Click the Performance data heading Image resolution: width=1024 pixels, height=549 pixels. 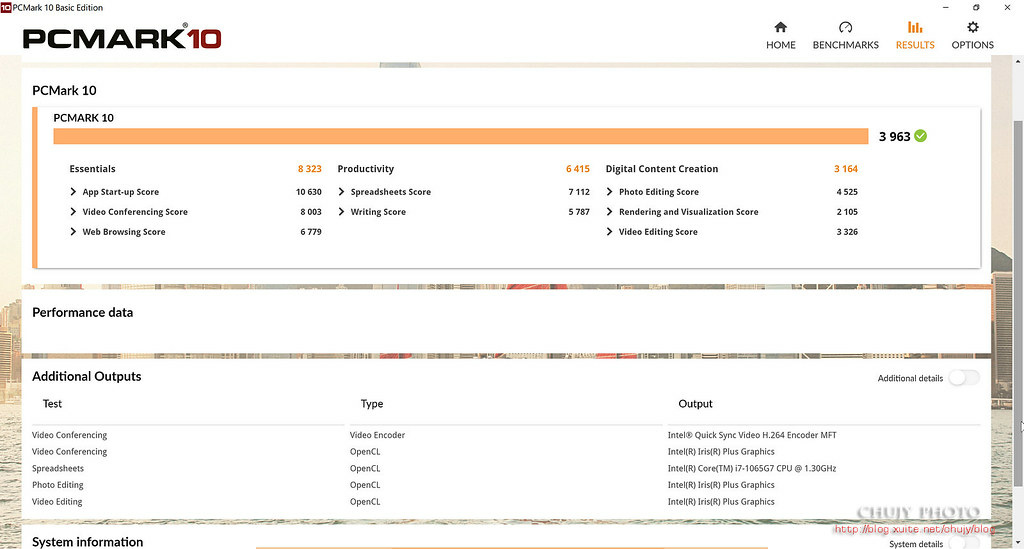[x=82, y=313]
